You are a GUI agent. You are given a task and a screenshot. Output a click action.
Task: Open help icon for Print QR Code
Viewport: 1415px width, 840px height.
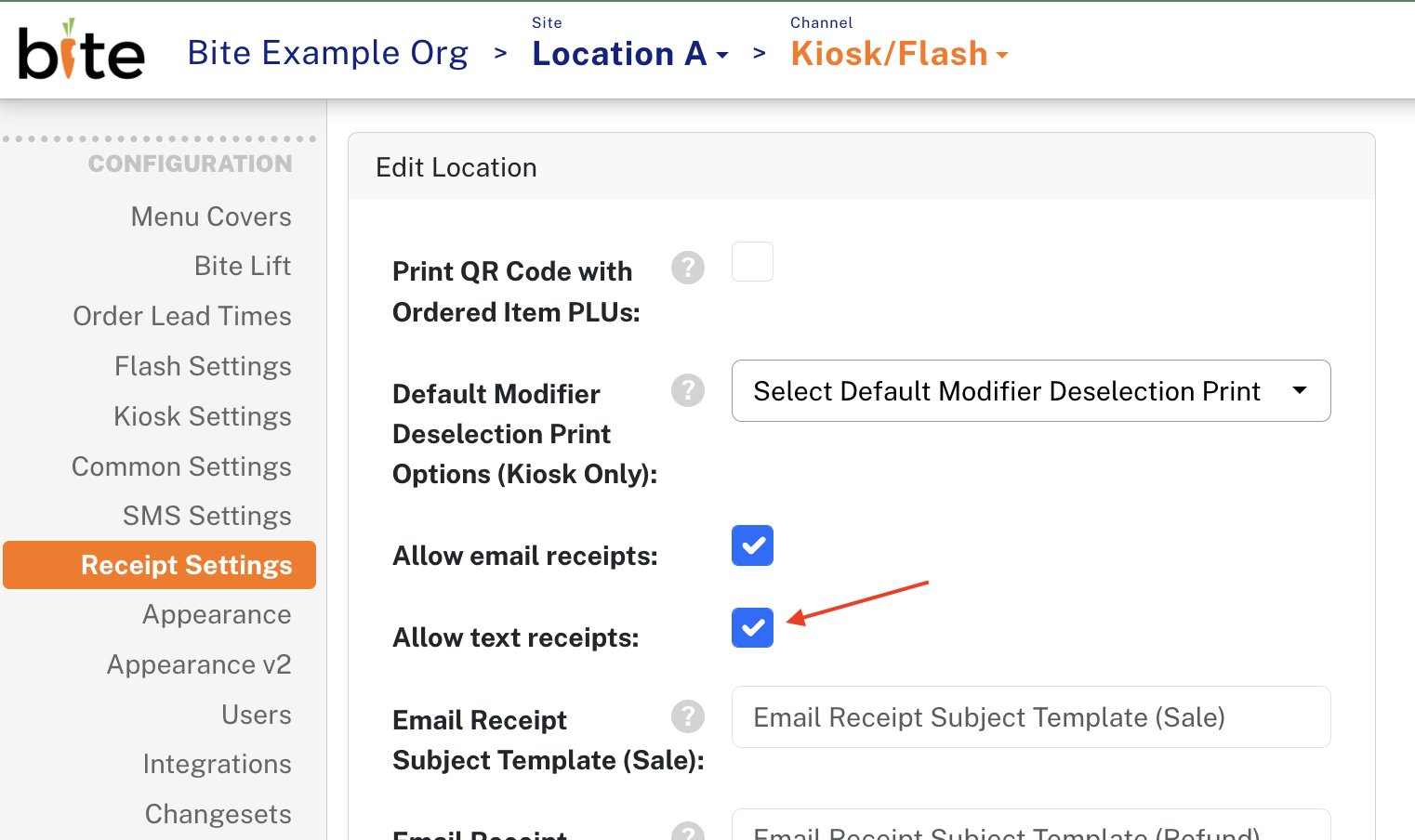688,268
